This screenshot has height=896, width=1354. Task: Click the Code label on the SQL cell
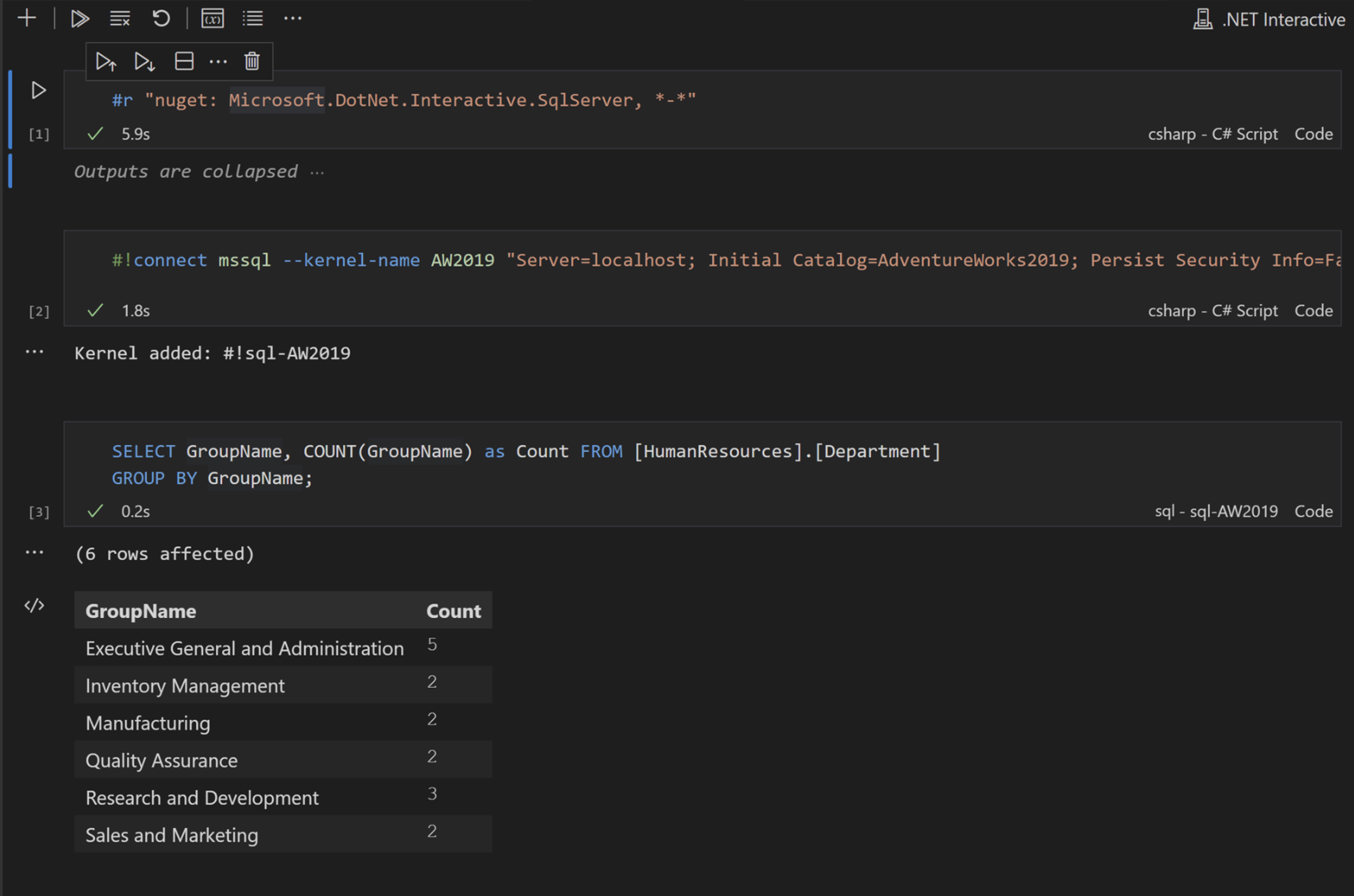[x=1313, y=511]
